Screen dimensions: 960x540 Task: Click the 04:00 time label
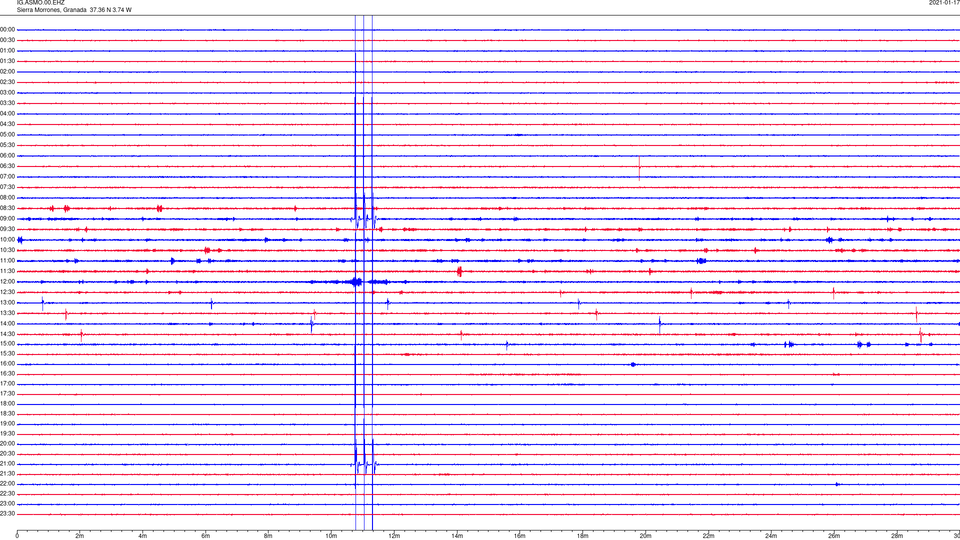(x=7, y=114)
